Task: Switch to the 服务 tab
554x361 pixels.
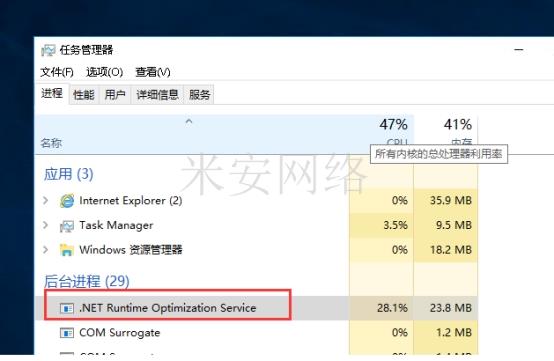Action: point(199,95)
